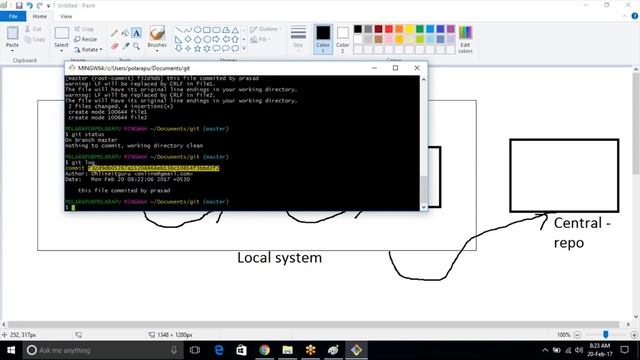Select the Color 2 background box
Viewport: 640px width, 360px height.
coord(342,39)
